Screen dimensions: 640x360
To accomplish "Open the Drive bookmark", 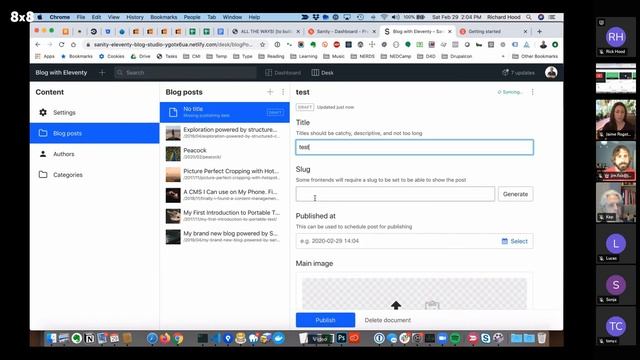I will point(140,56).
